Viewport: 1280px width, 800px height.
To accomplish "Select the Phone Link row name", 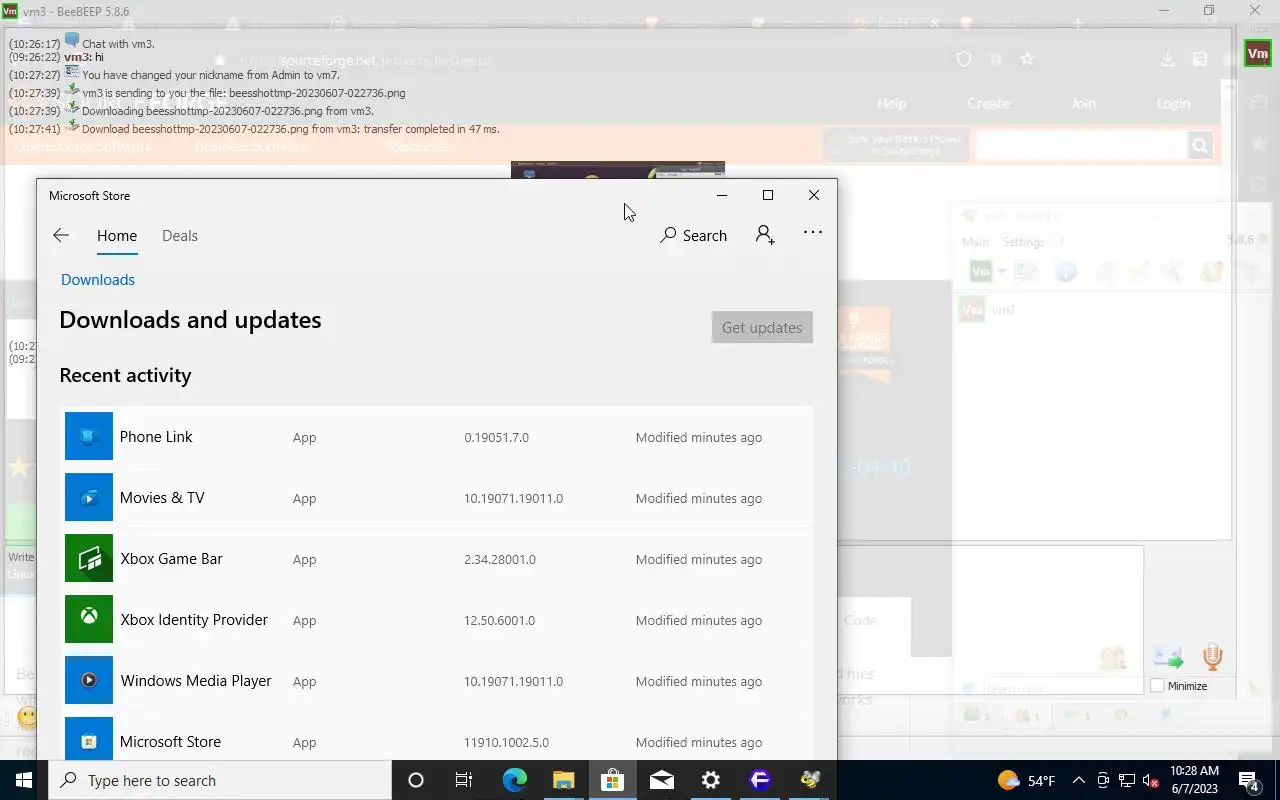I will coord(156,437).
